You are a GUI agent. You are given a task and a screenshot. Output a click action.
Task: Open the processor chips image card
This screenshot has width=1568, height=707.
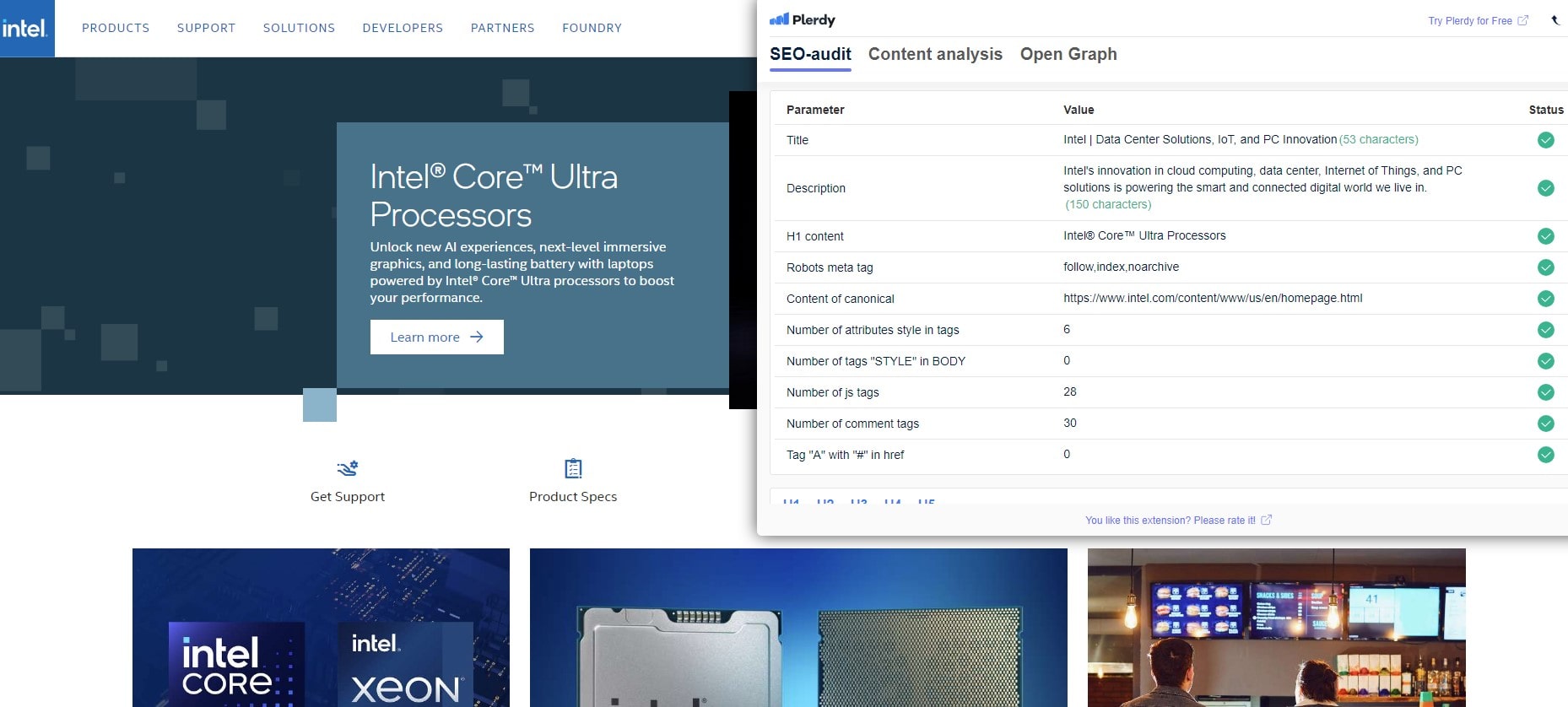pos(798,628)
